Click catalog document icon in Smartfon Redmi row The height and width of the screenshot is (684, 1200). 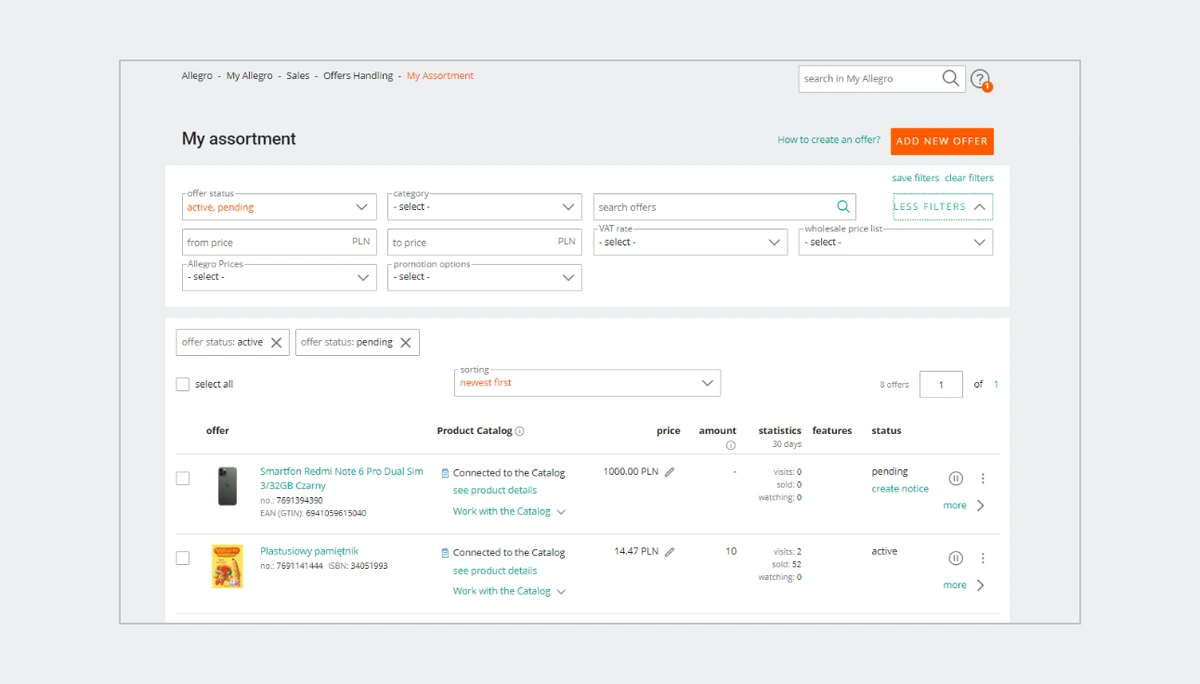(x=445, y=473)
